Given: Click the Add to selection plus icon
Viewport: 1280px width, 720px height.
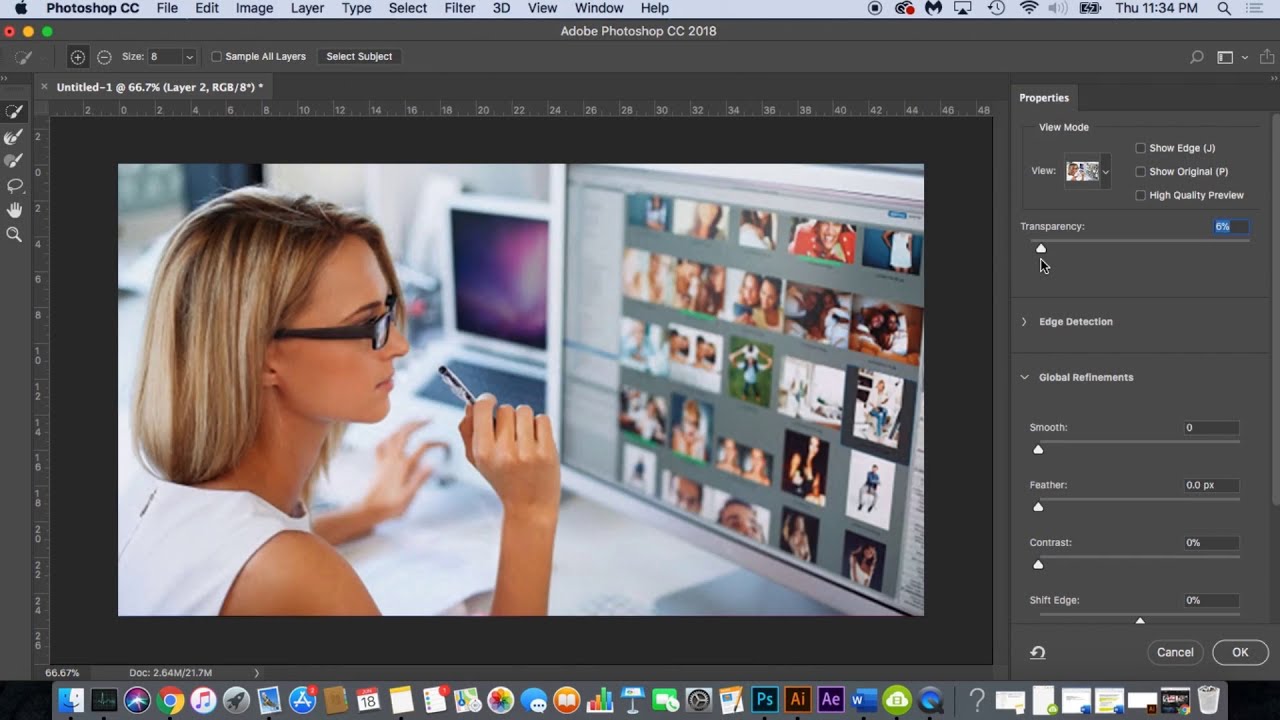Looking at the screenshot, I should (x=78, y=57).
